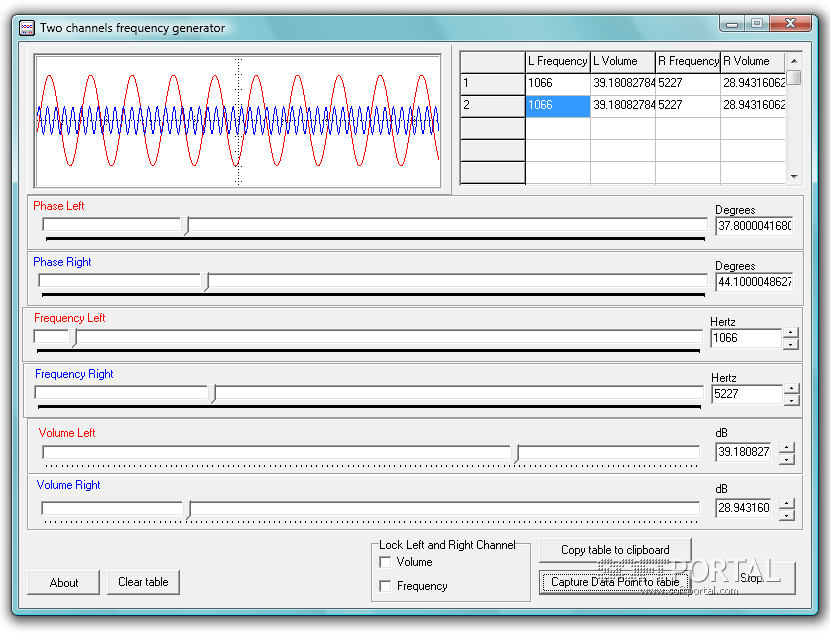The image size is (830, 633).
Task: Click the L Volume column header
Action: coord(622,62)
